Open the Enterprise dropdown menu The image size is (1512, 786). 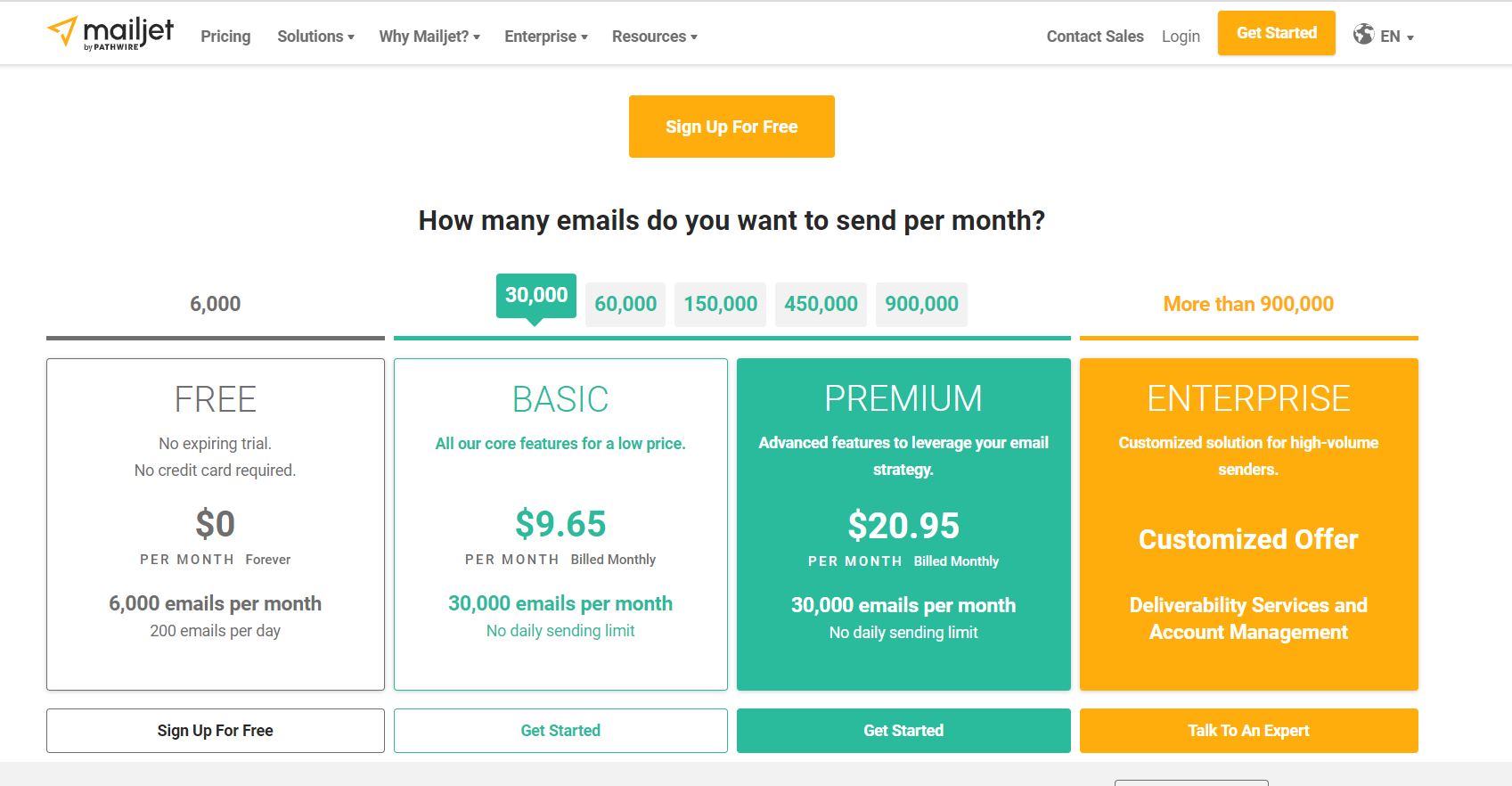tap(546, 37)
